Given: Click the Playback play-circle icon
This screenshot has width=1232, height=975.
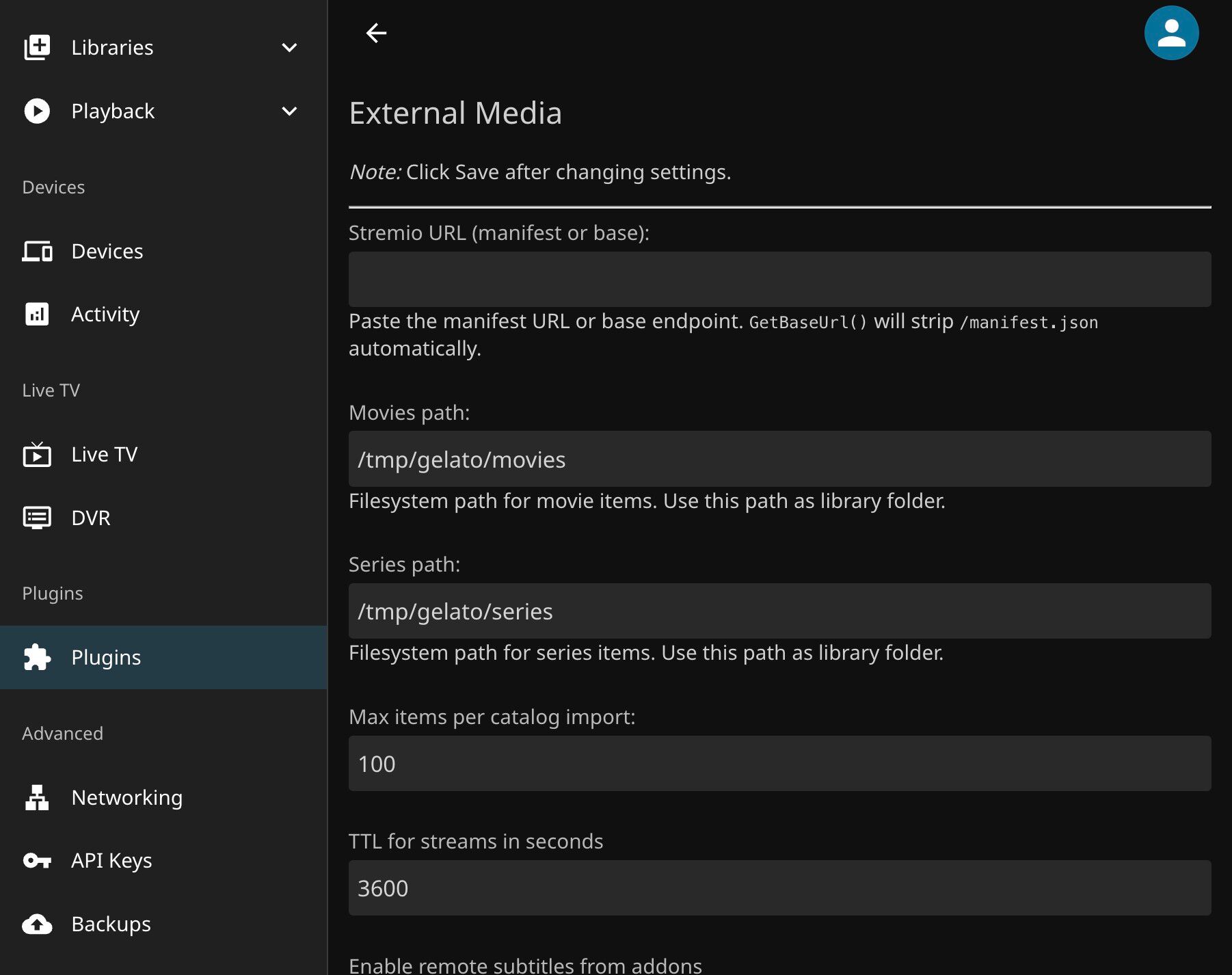Looking at the screenshot, I should [x=37, y=111].
